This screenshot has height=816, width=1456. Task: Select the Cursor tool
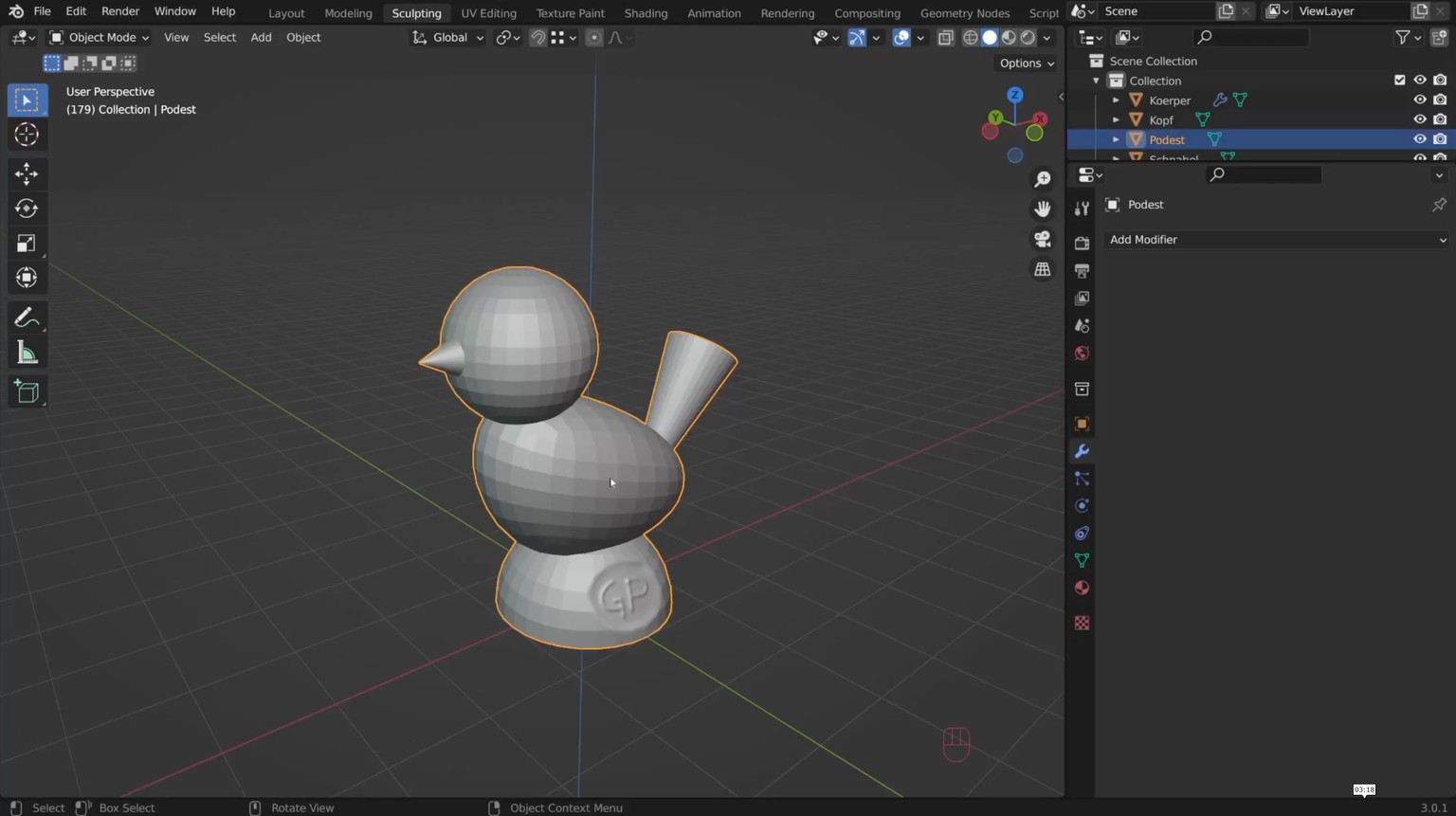(x=27, y=135)
